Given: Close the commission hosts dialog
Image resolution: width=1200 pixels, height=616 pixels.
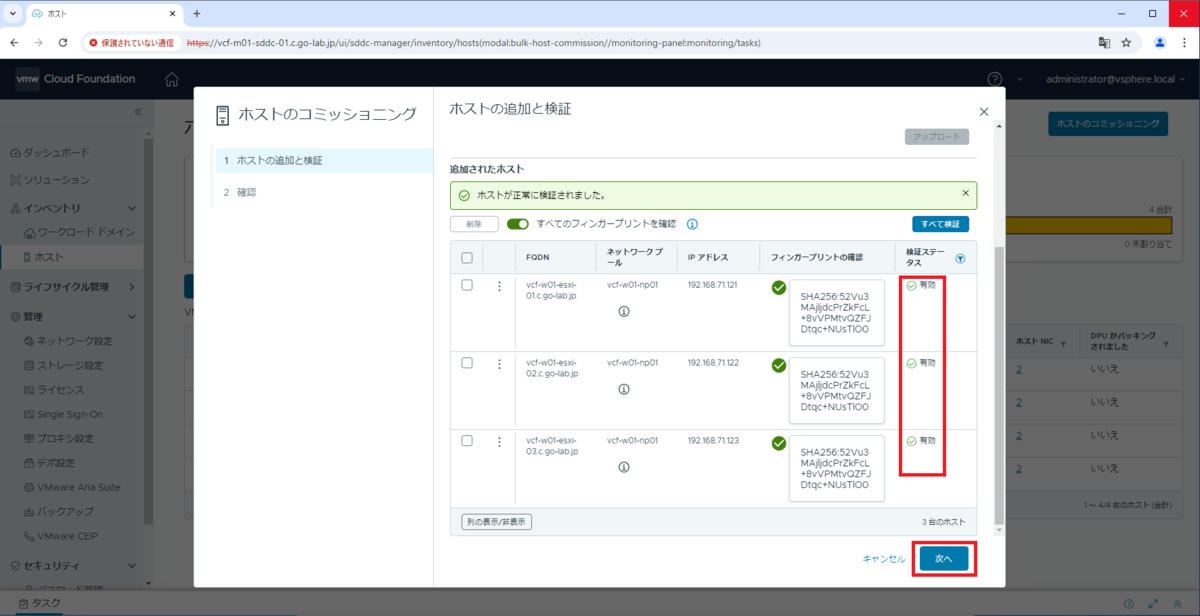Looking at the screenshot, I should tap(983, 112).
